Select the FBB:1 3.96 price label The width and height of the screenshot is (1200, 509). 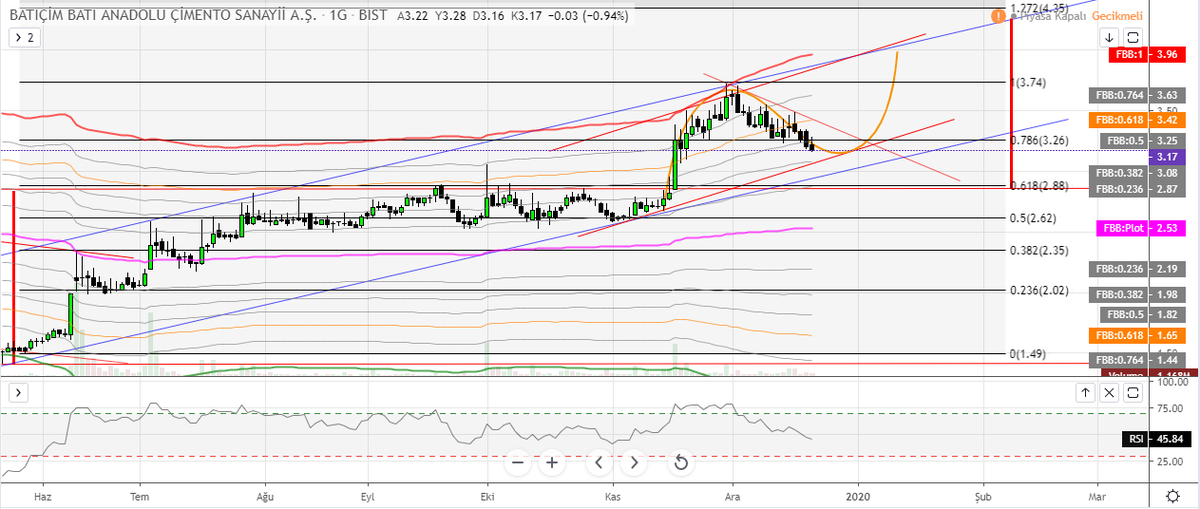(1149, 54)
